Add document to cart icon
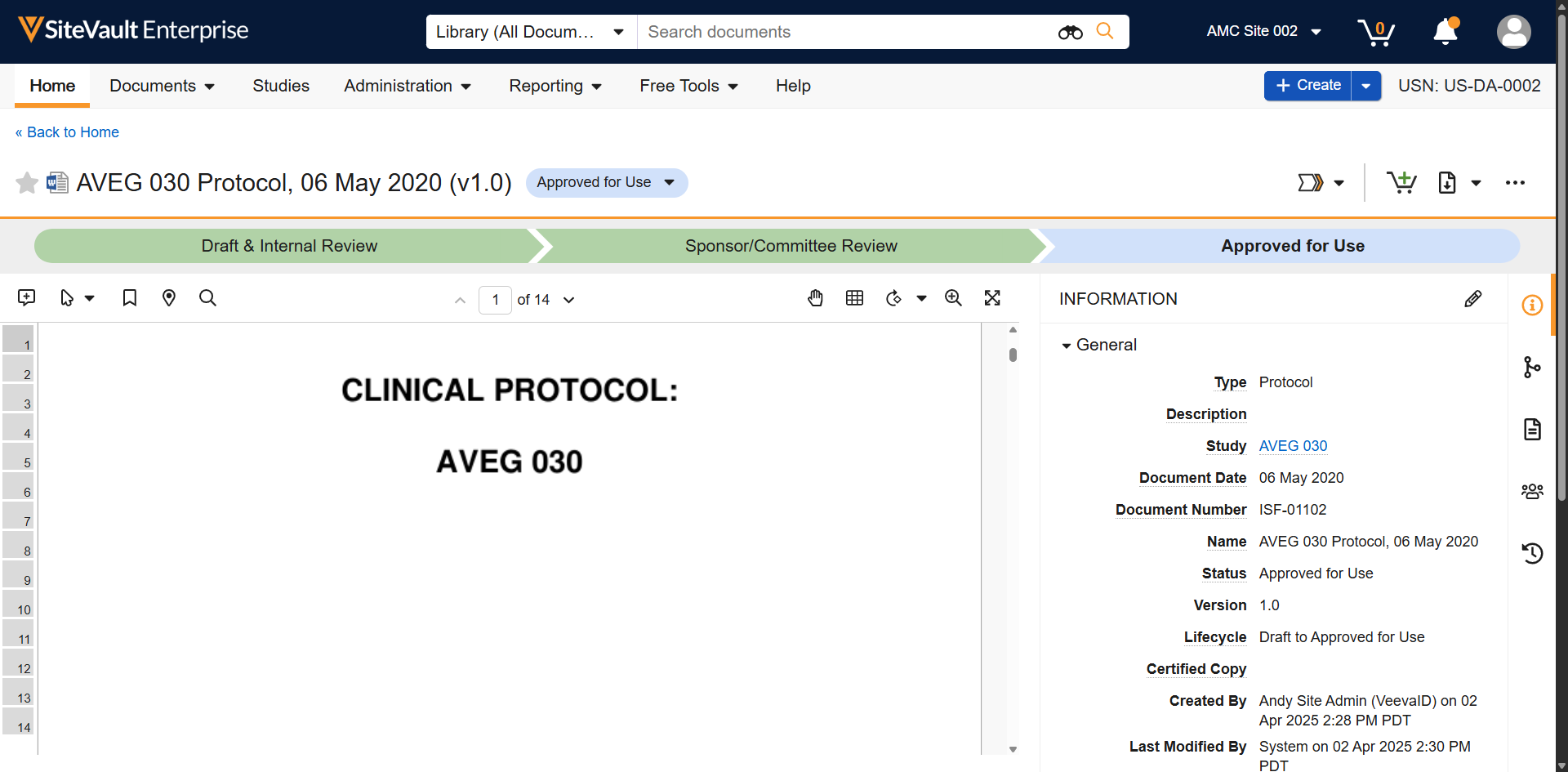The height and width of the screenshot is (772, 1568). (1401, 182)
